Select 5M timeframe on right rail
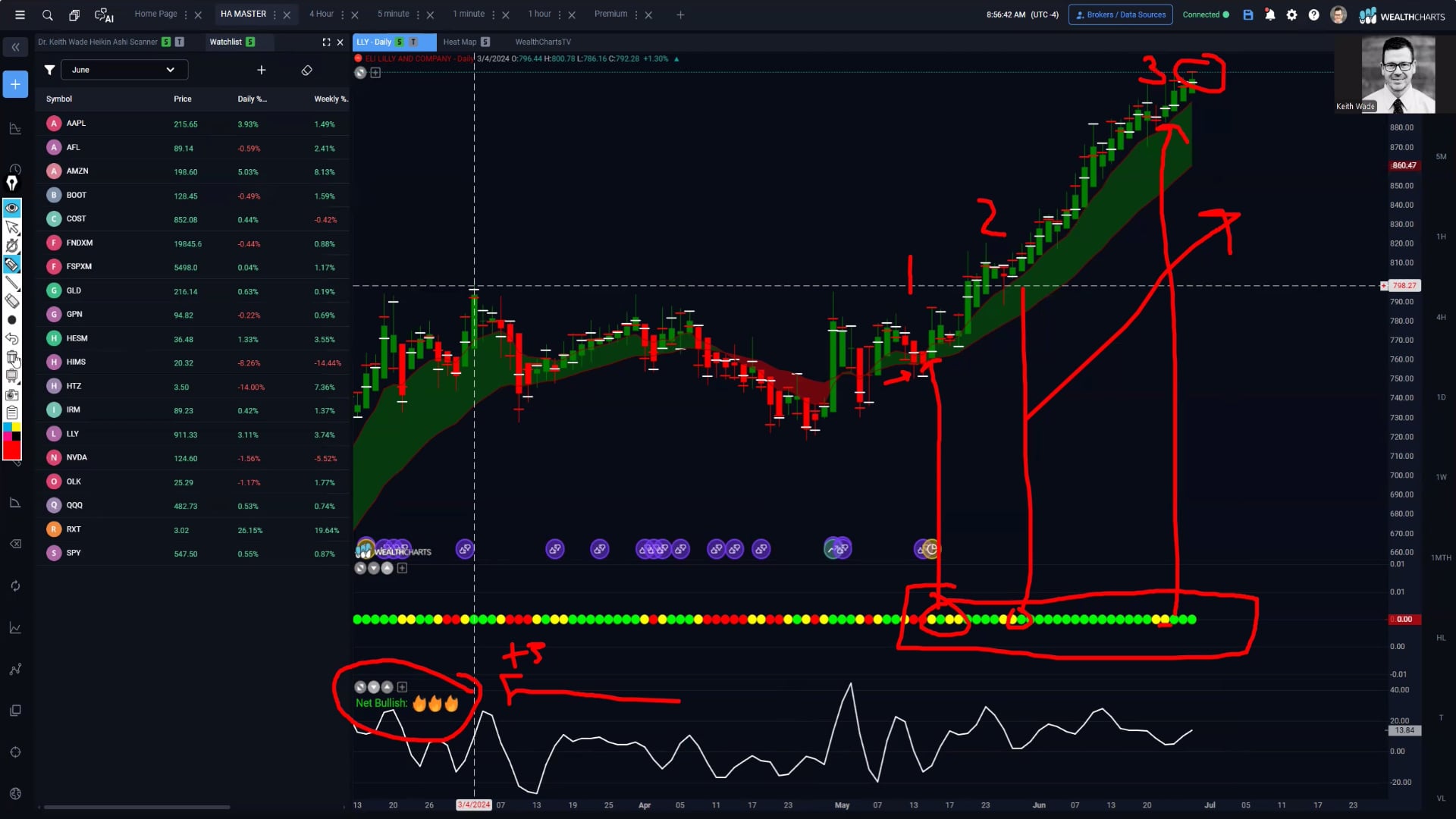This screenshot has width=1456, height=819. 1441,156
